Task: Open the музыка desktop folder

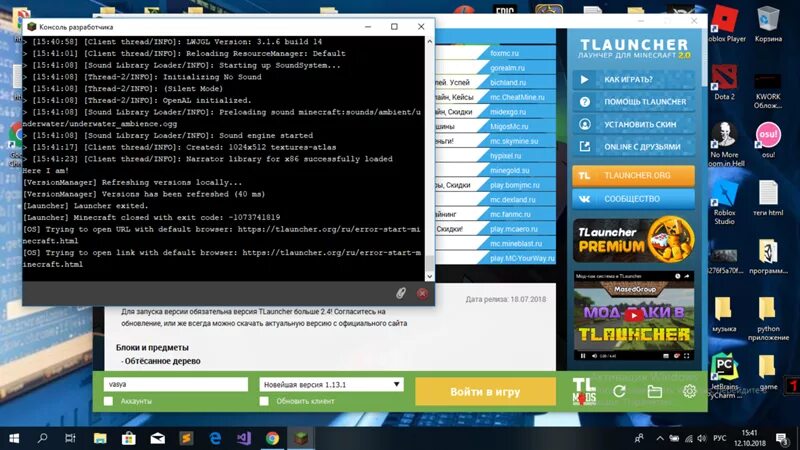Action: pyautogui.click(x=724, y=314)
